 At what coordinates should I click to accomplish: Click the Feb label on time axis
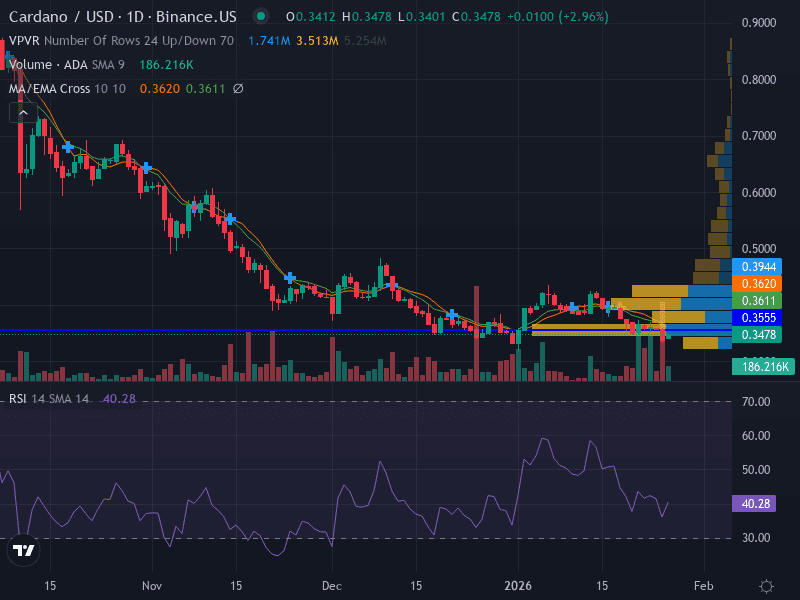coord(704,586)
